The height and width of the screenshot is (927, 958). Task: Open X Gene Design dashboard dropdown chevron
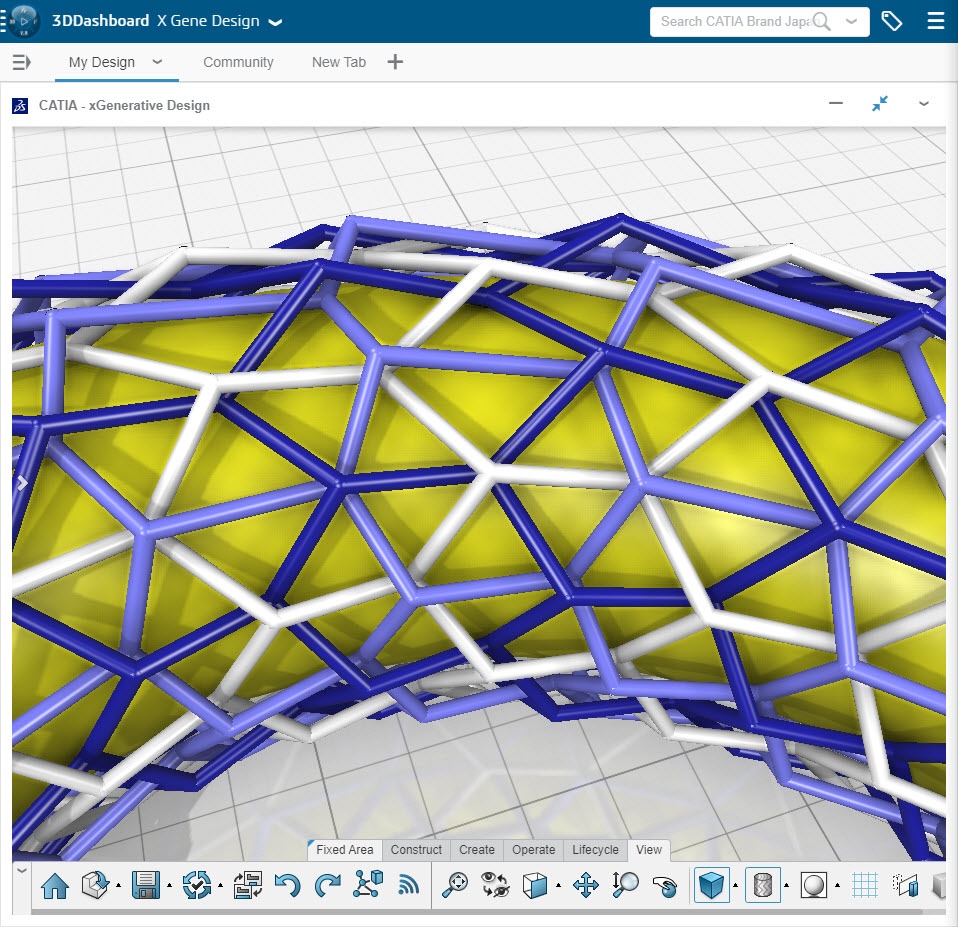pyautogui.click(x=276, y=22)
